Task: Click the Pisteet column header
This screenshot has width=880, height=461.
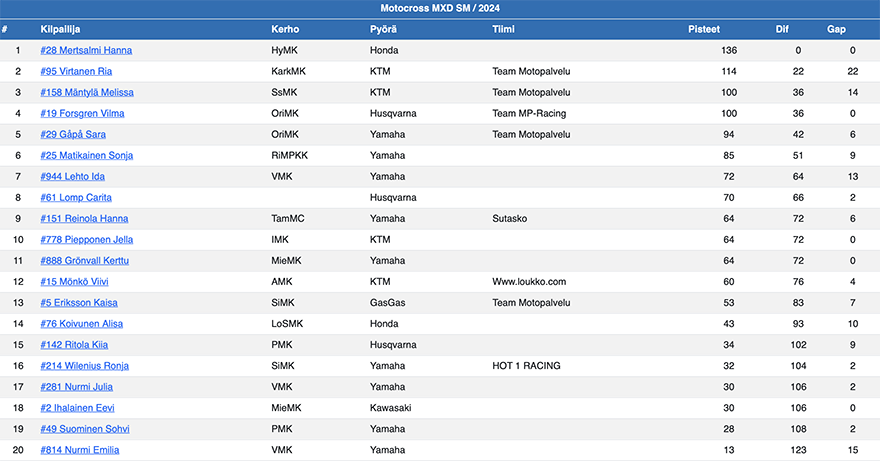Action: point(704,29)
